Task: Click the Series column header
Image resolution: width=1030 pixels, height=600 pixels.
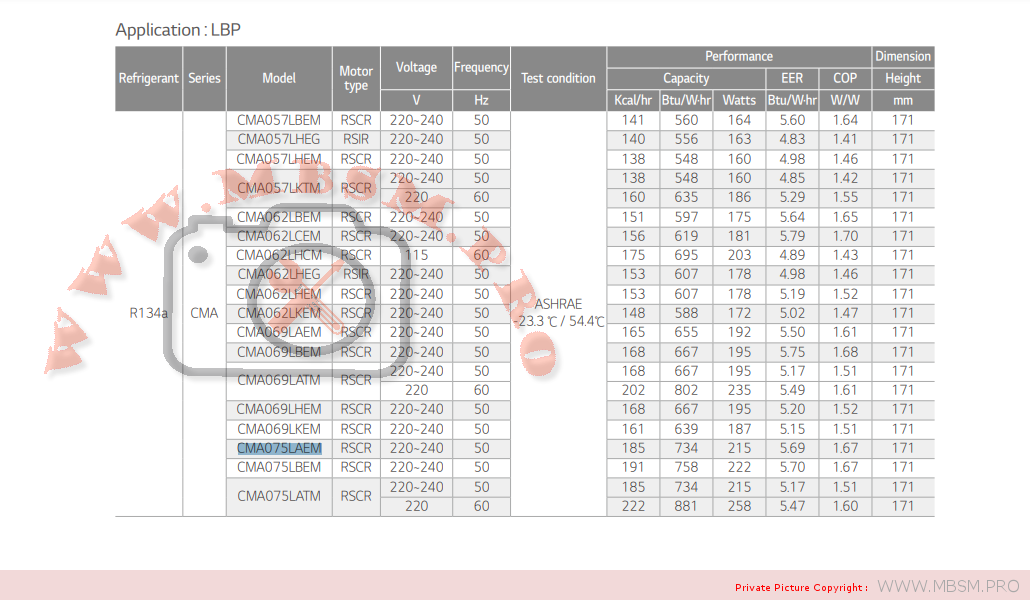Action: click(204, 78)
